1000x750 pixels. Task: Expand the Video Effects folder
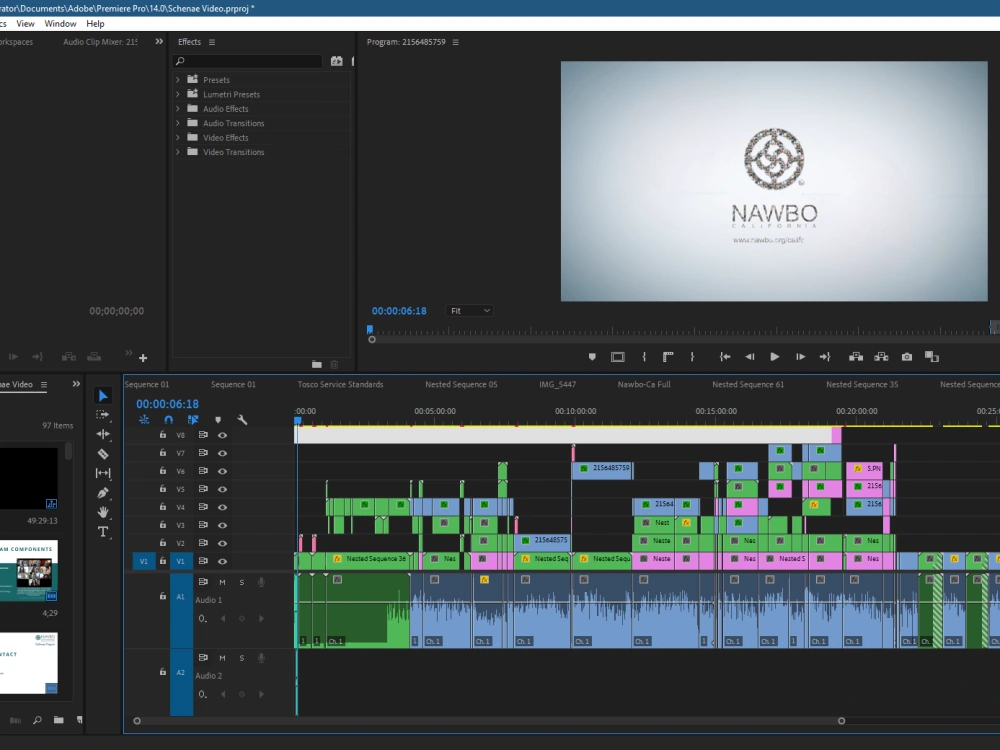178,138
